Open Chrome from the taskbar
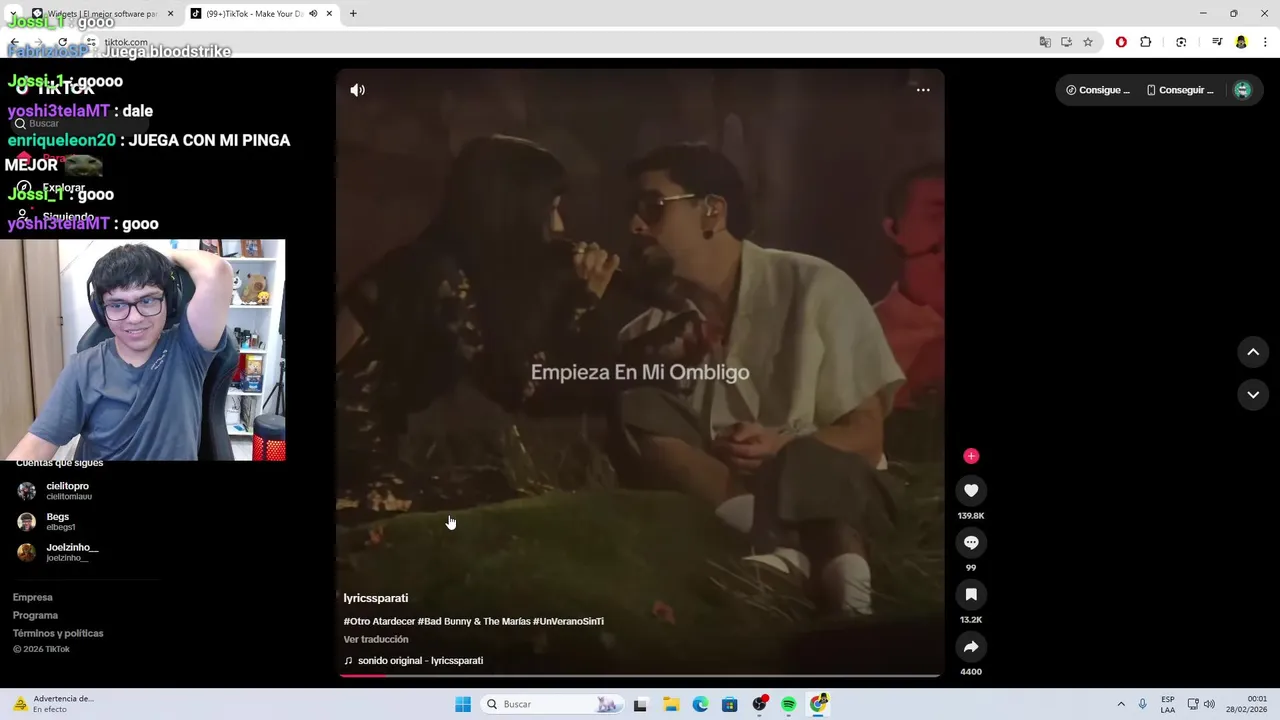 tap(819, 704)
